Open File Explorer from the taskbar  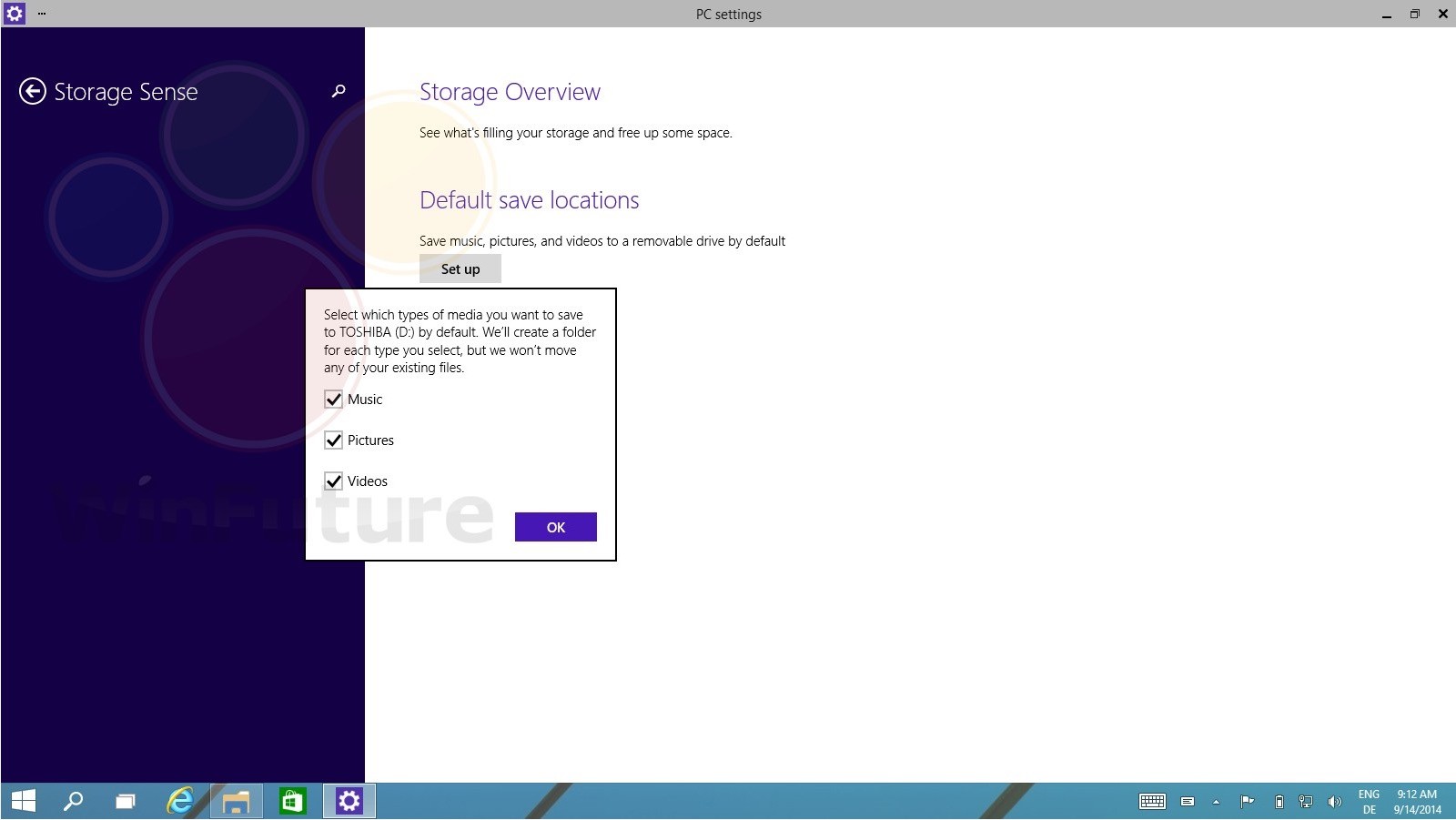237,801
